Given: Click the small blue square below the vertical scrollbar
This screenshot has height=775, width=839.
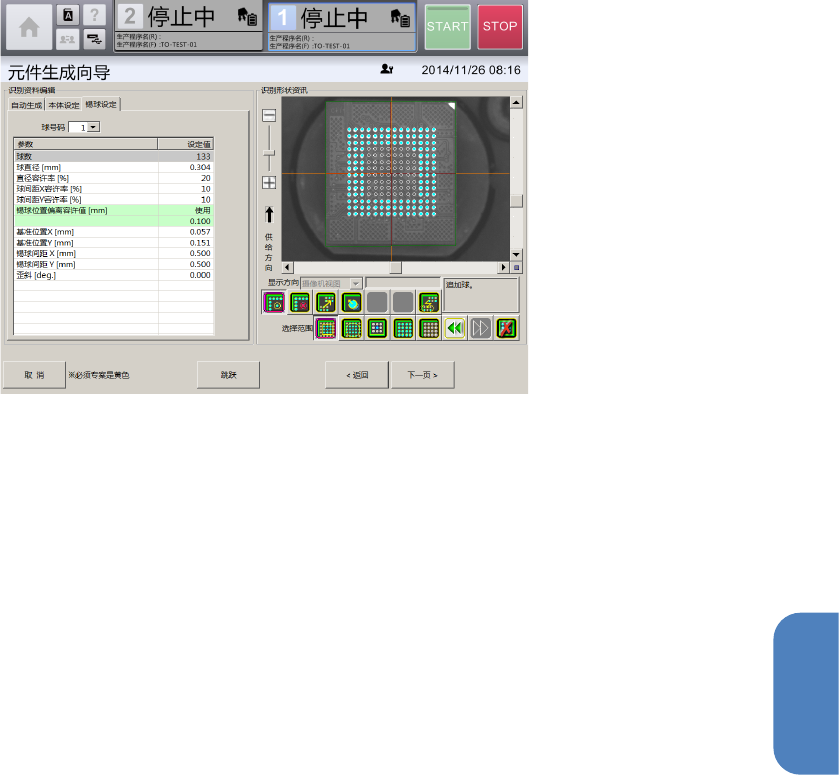Looking at the screenshot, I should (516, 267).
